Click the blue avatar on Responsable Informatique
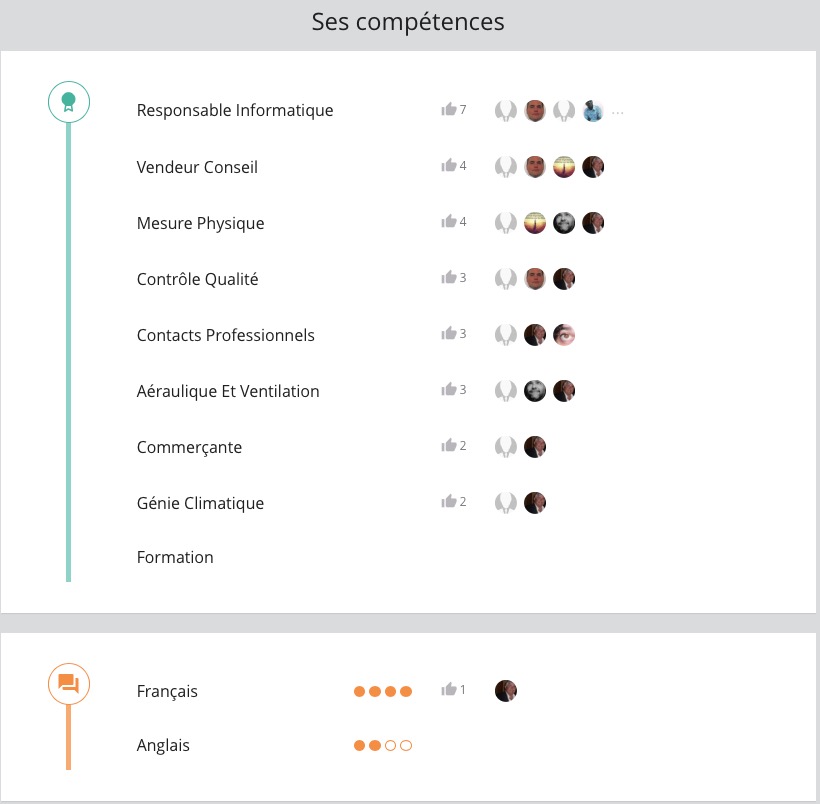 click(593, 111)
